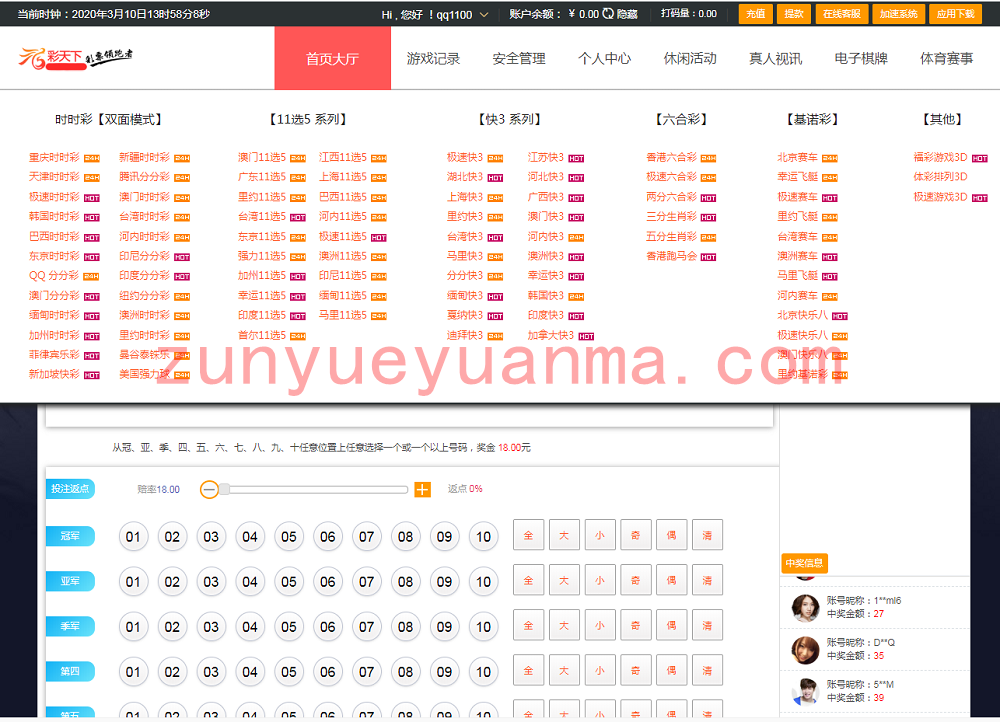Open the 体彩排列3D game

941,177
